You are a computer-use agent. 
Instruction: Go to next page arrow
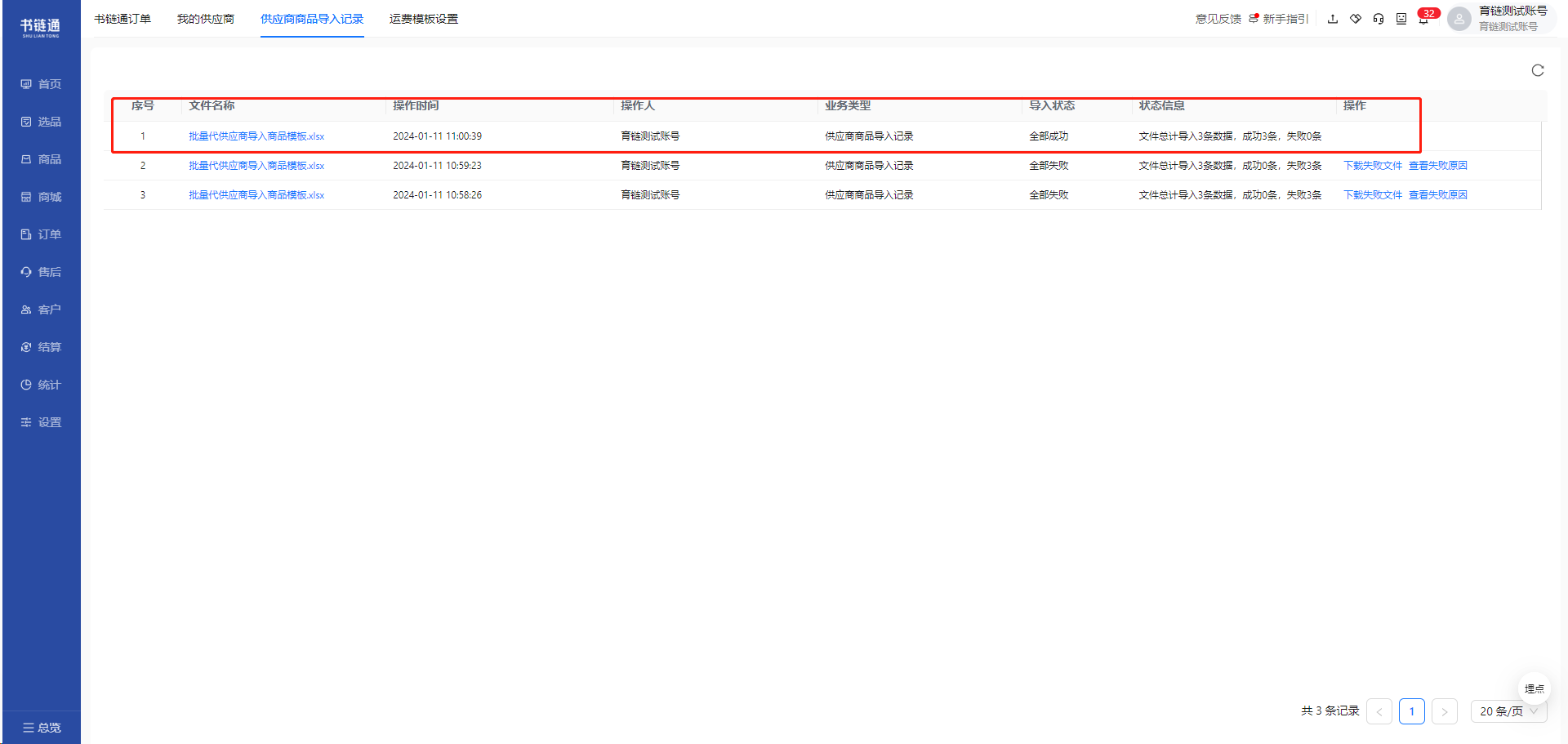1444,711
